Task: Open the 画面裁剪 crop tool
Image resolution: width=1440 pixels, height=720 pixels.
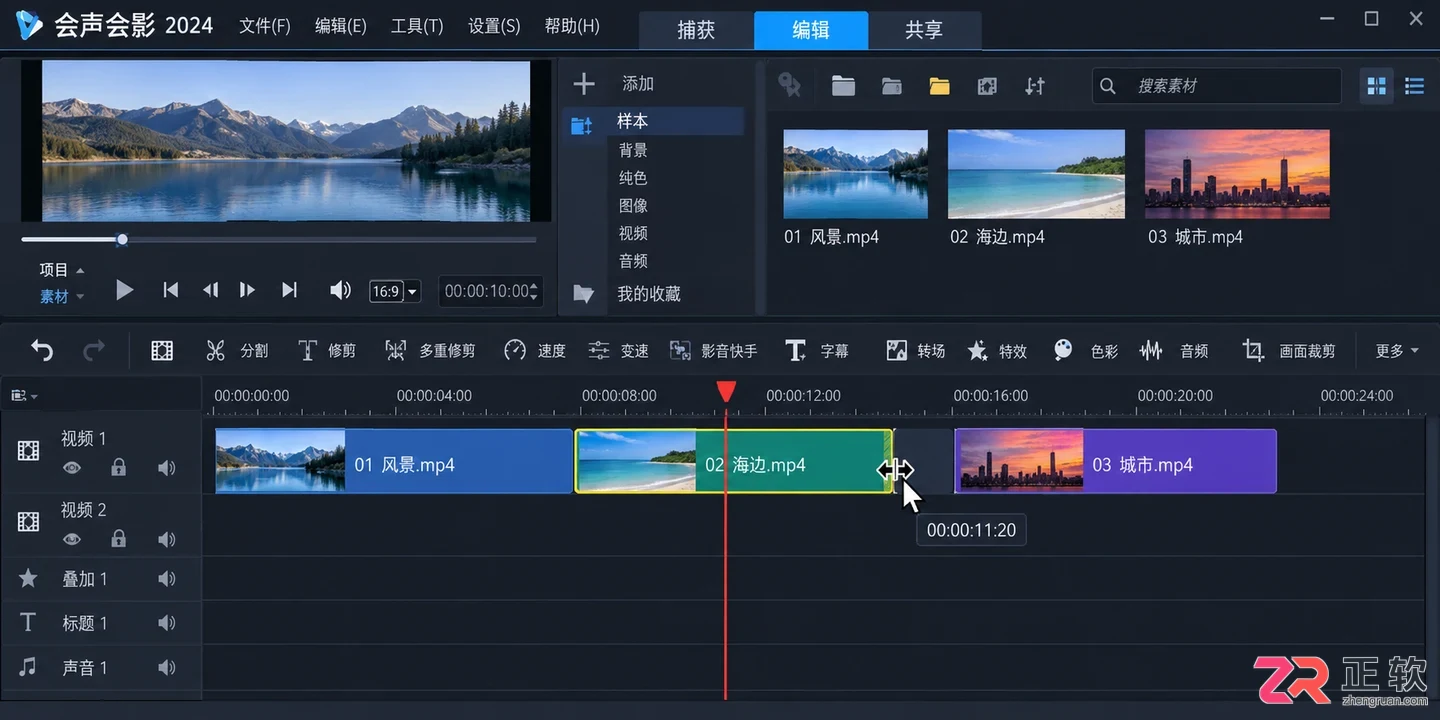Action: pyautogui.click(x=1288, y=350)
